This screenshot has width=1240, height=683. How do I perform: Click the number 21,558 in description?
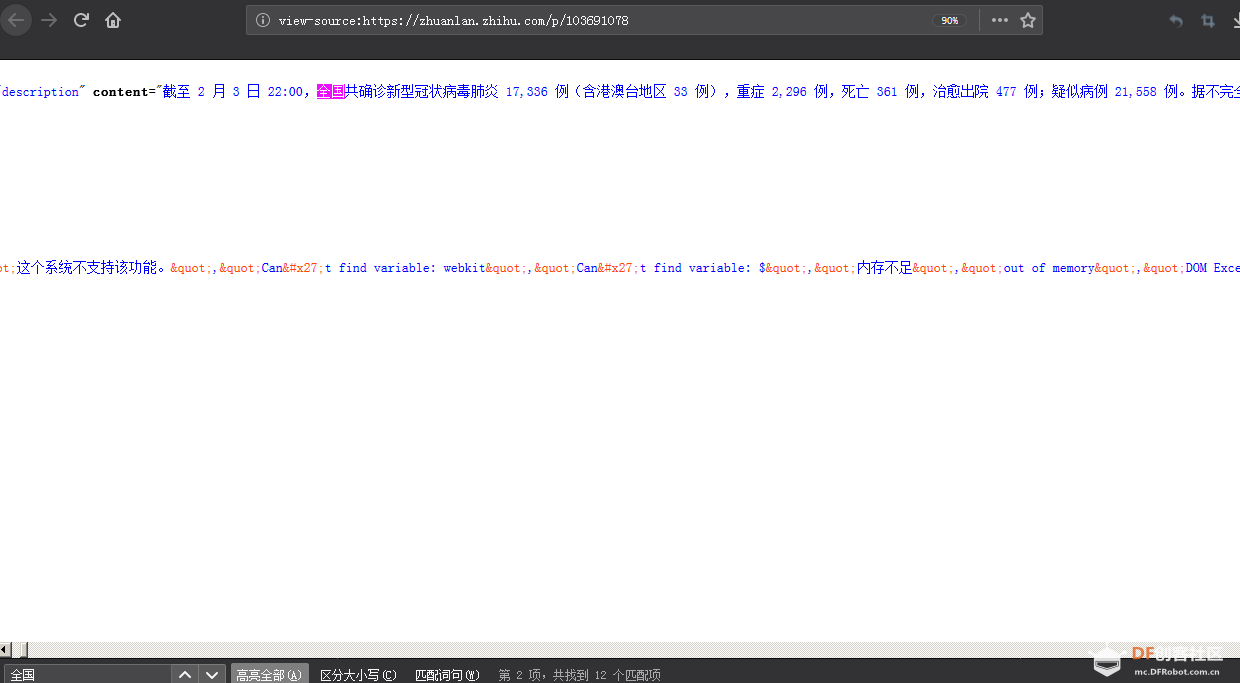click(1135, 92)
